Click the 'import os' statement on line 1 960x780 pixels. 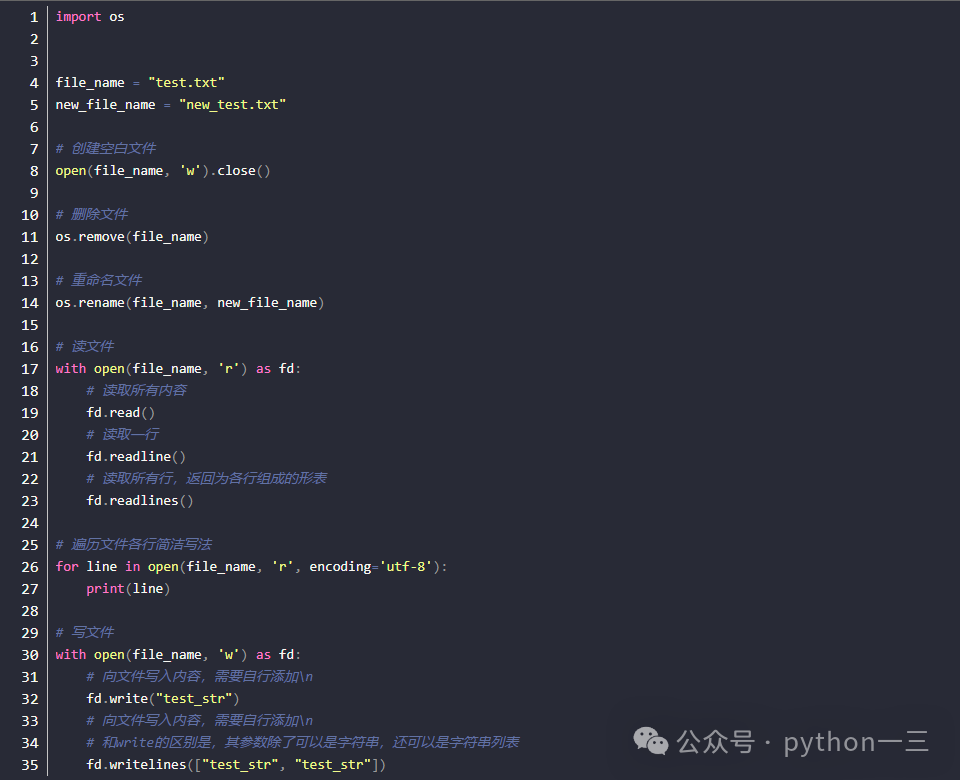coord(90,17)
